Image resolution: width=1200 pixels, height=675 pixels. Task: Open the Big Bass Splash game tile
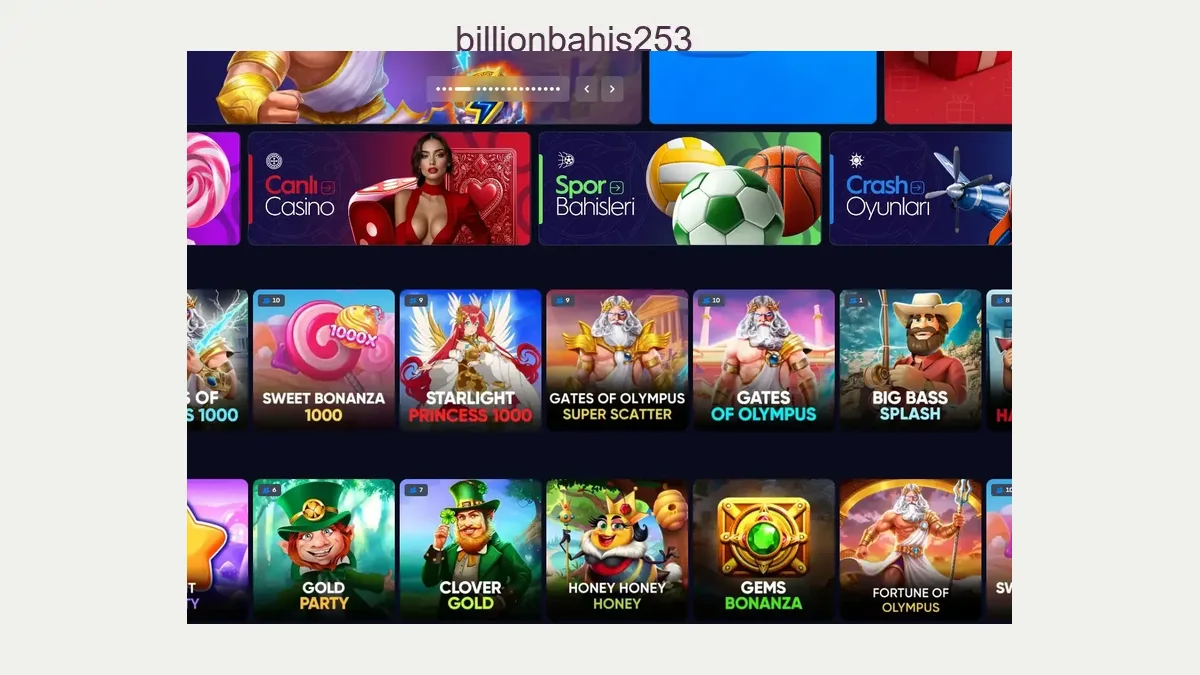click(x=910, y=360)
